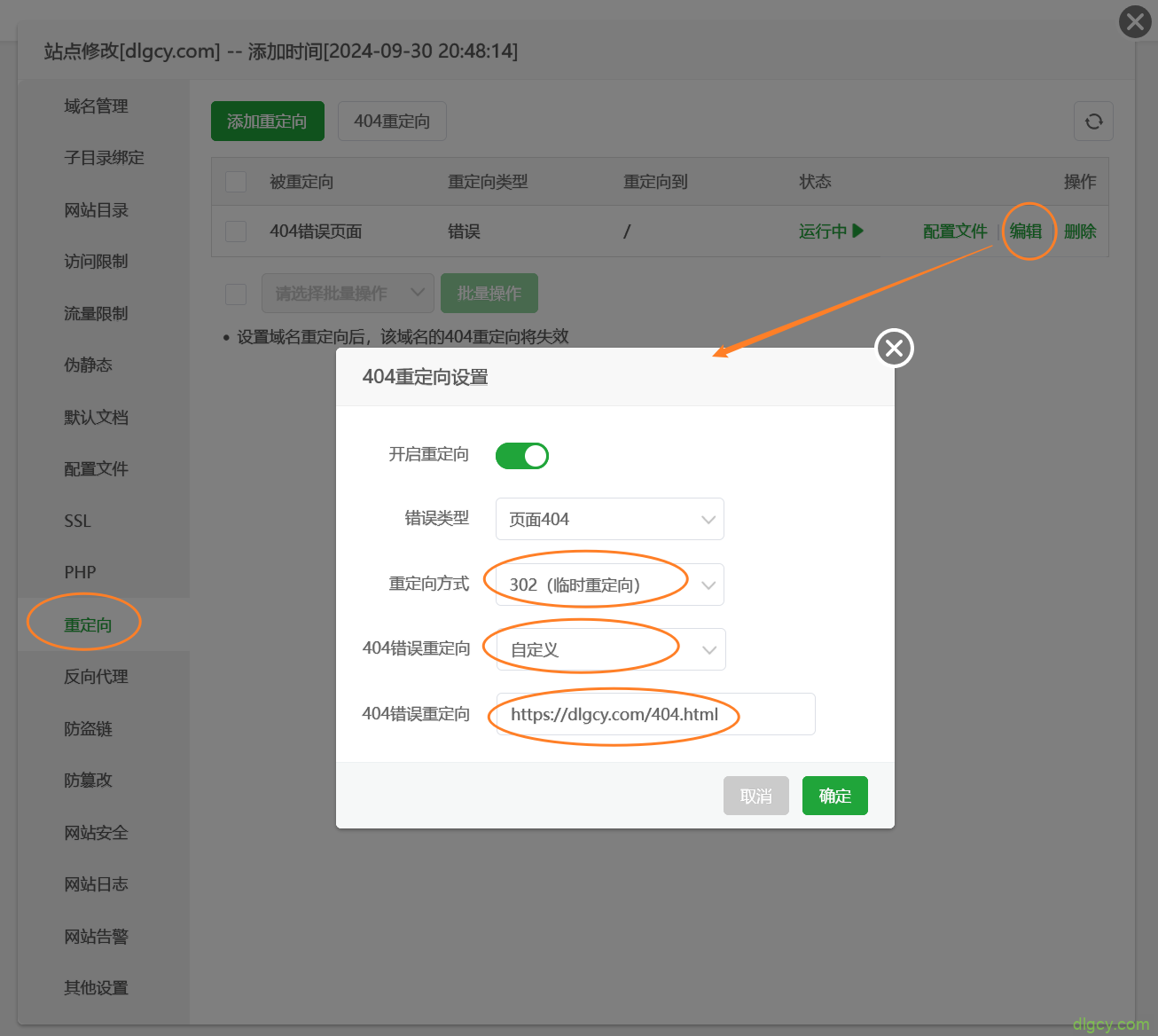Viewport: 1158px width, 1036px height.
Task: Click the 确定 button
Action: click(x=835, y=796)
